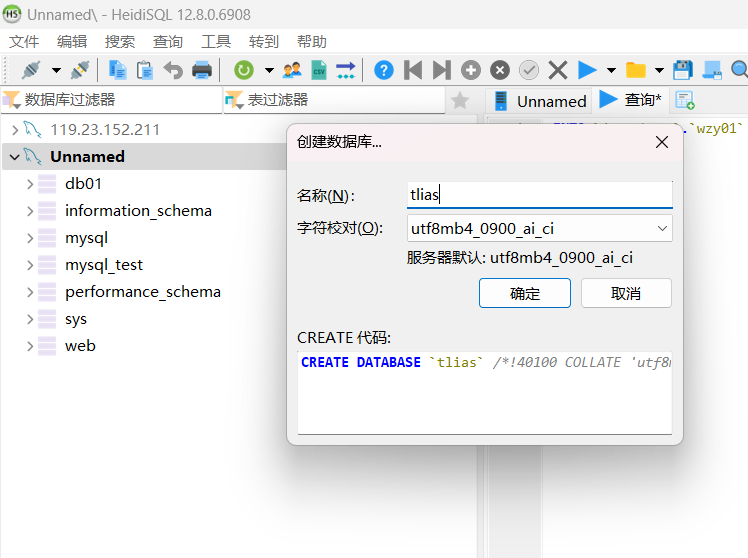This screenshot has height=558, width=748.
Task: Click the cancel editing X icon
Action: click(558, 70)
